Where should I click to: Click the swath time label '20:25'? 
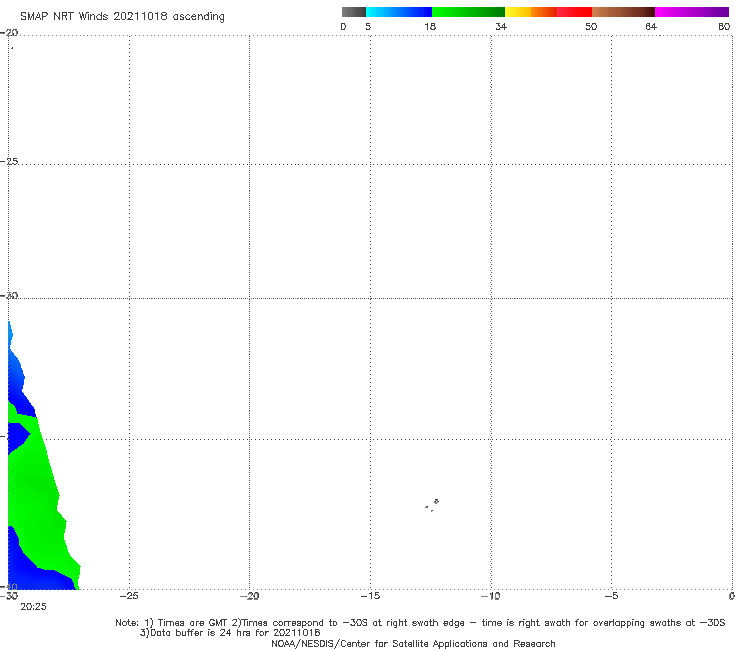click(33, 607)
